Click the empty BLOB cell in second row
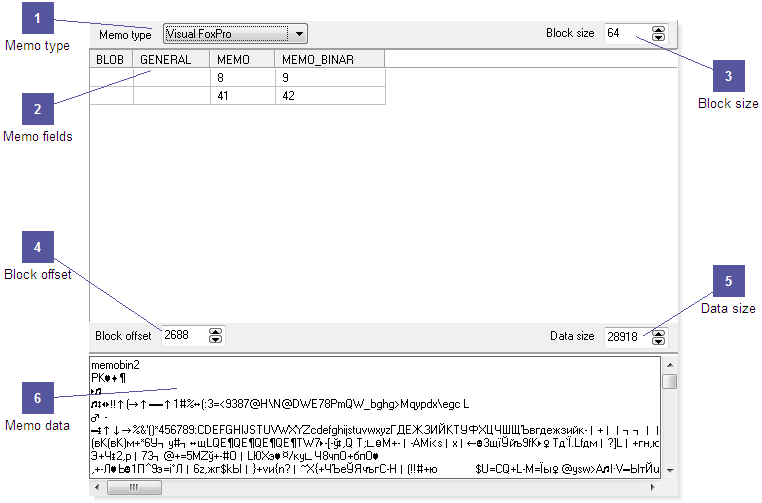Viewport: 762px width, 503px height. tap(111, 96)
